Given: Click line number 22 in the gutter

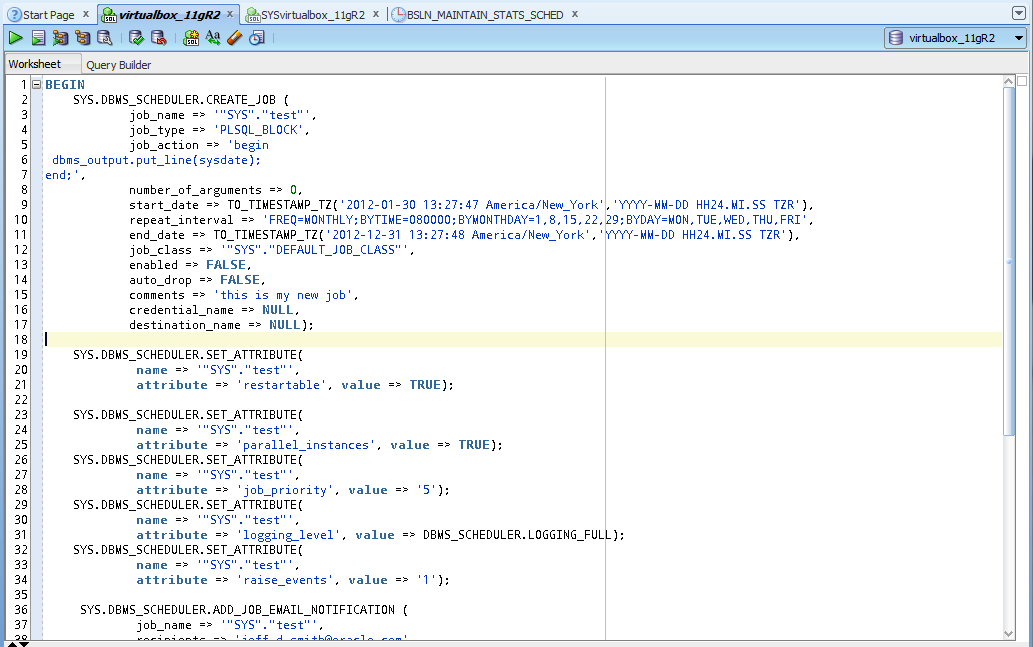Looking at the screenshot, I should tap(21, 400).
